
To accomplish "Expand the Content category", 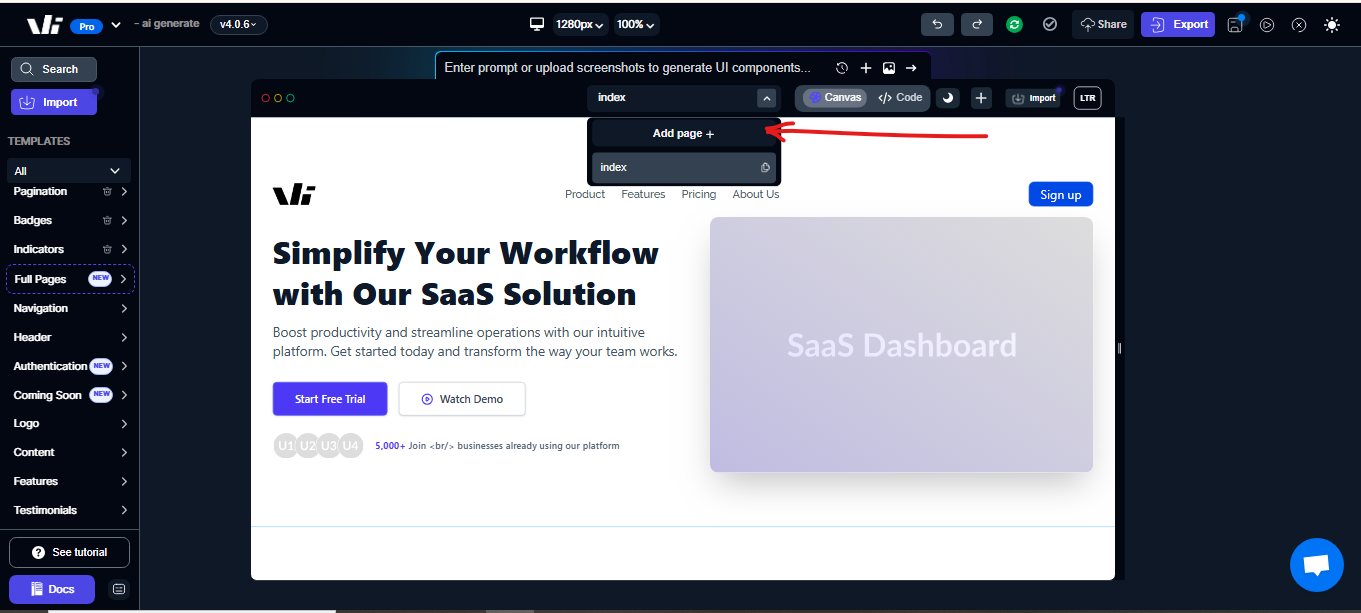I will click(70, 452).
